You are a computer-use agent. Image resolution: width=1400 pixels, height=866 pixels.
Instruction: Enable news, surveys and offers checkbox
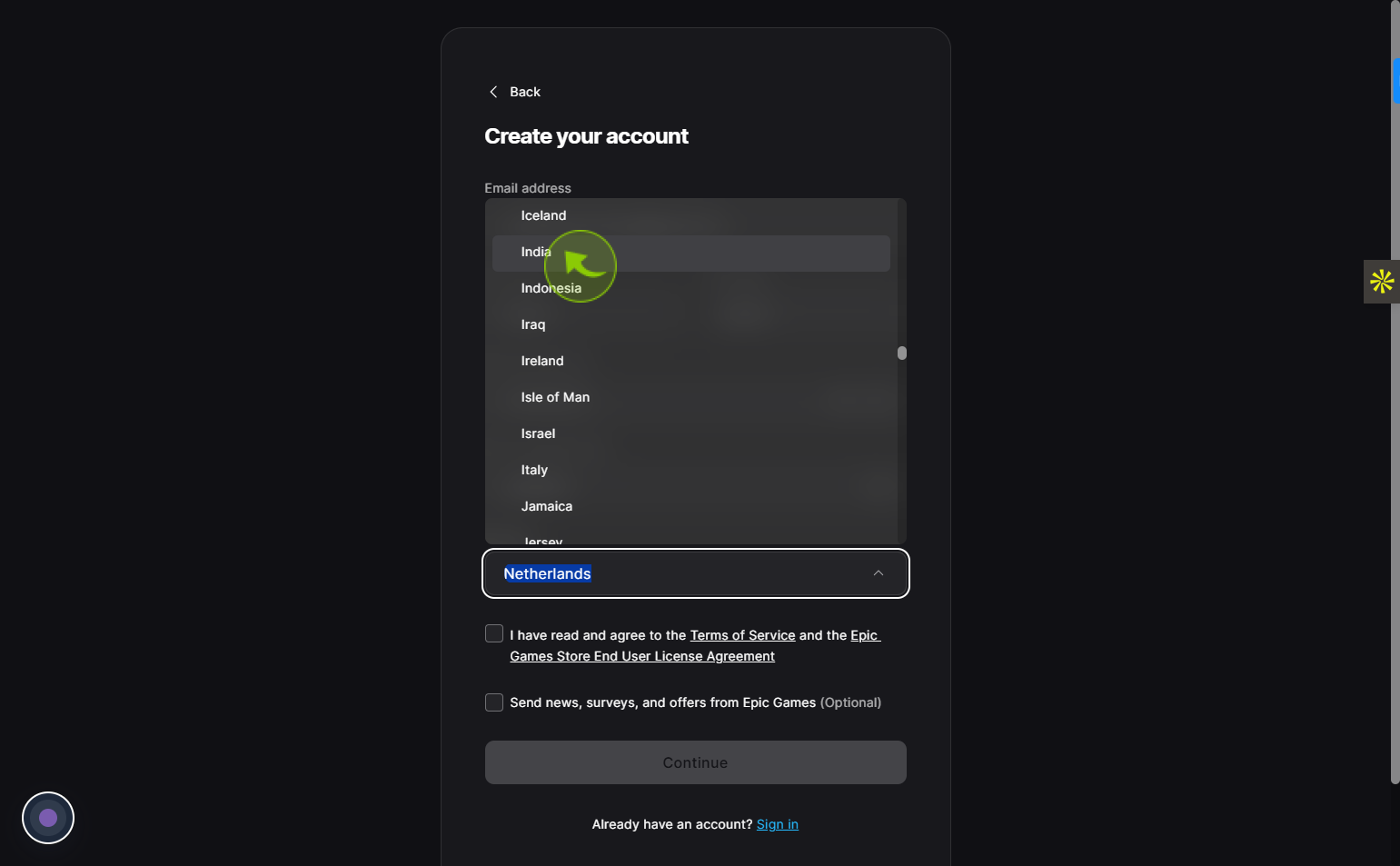point(494,702)
